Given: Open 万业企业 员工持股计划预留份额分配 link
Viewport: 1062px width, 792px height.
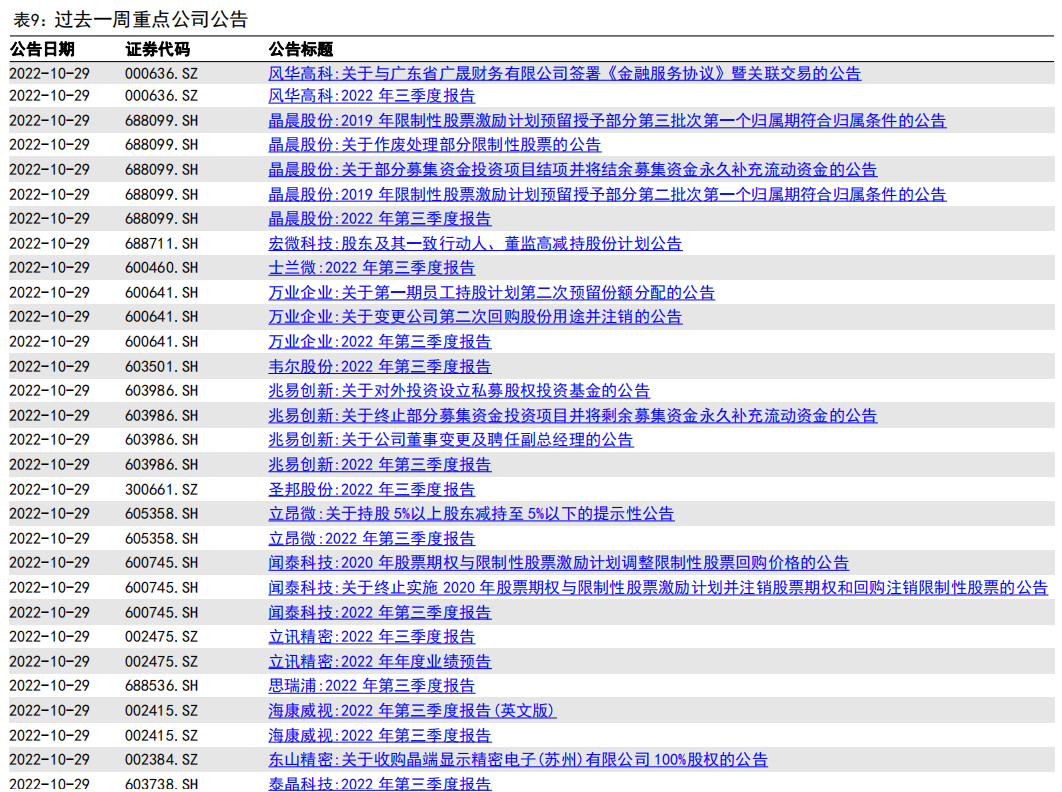Looking at the screenshot, I should (x=491, y=293).
